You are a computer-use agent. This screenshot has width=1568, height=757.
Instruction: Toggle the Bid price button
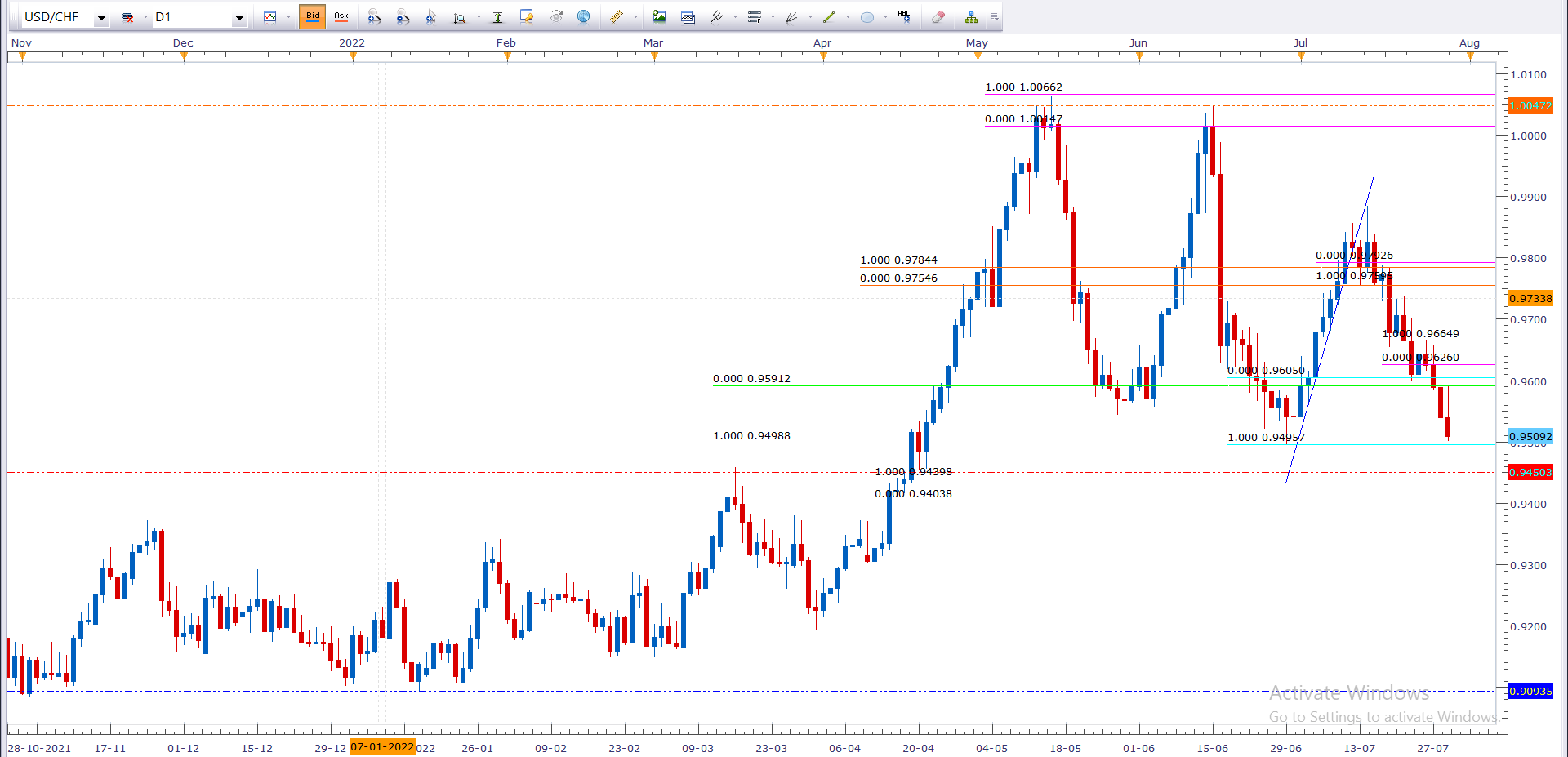[313, 16]
